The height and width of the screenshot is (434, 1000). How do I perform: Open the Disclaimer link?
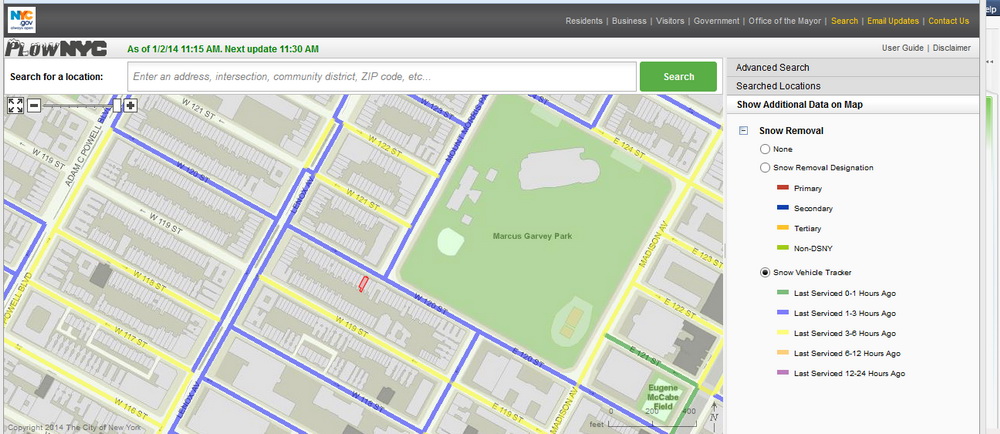click(952, 48)
